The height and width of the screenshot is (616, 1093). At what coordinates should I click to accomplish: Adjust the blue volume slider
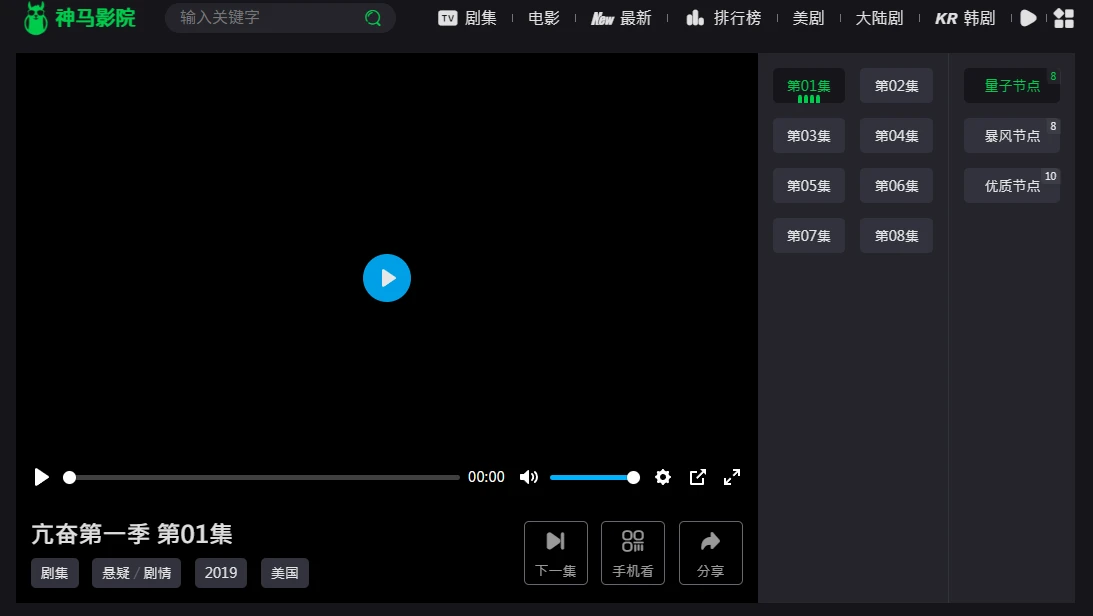coord(591,477)
